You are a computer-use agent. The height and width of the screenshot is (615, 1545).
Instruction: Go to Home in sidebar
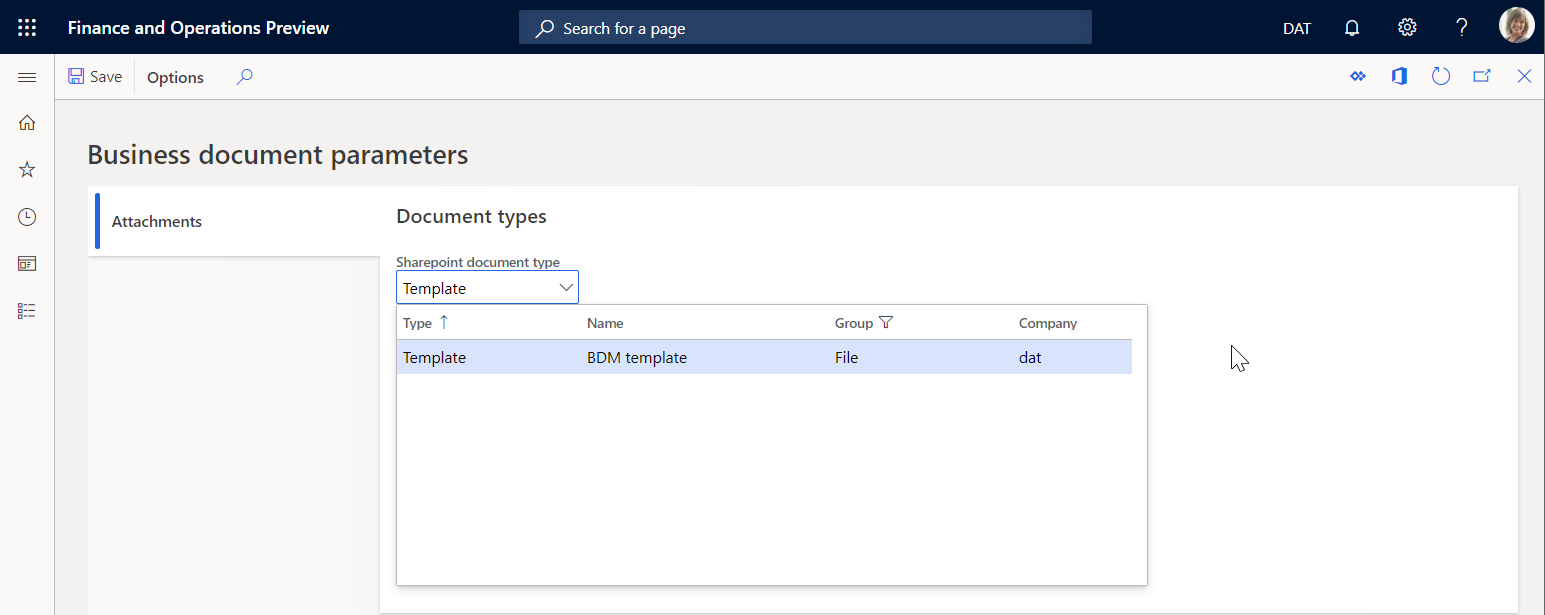[27, 123]
